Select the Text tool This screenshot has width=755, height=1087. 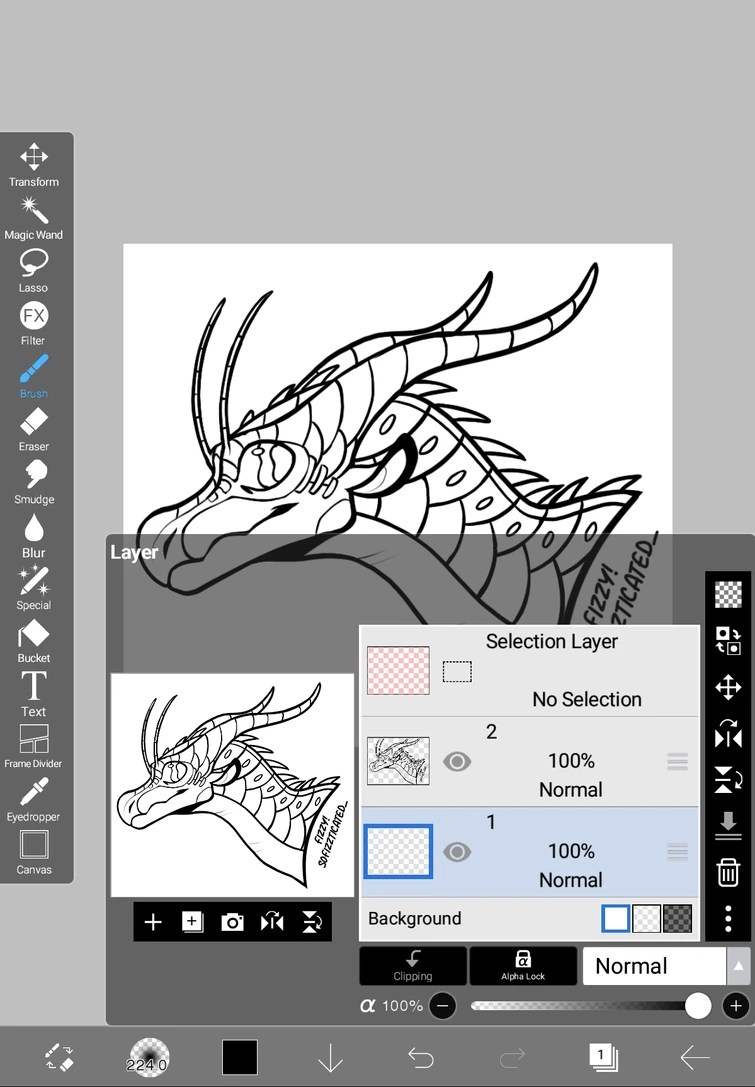pyautogui.click(x=33, y=695)
